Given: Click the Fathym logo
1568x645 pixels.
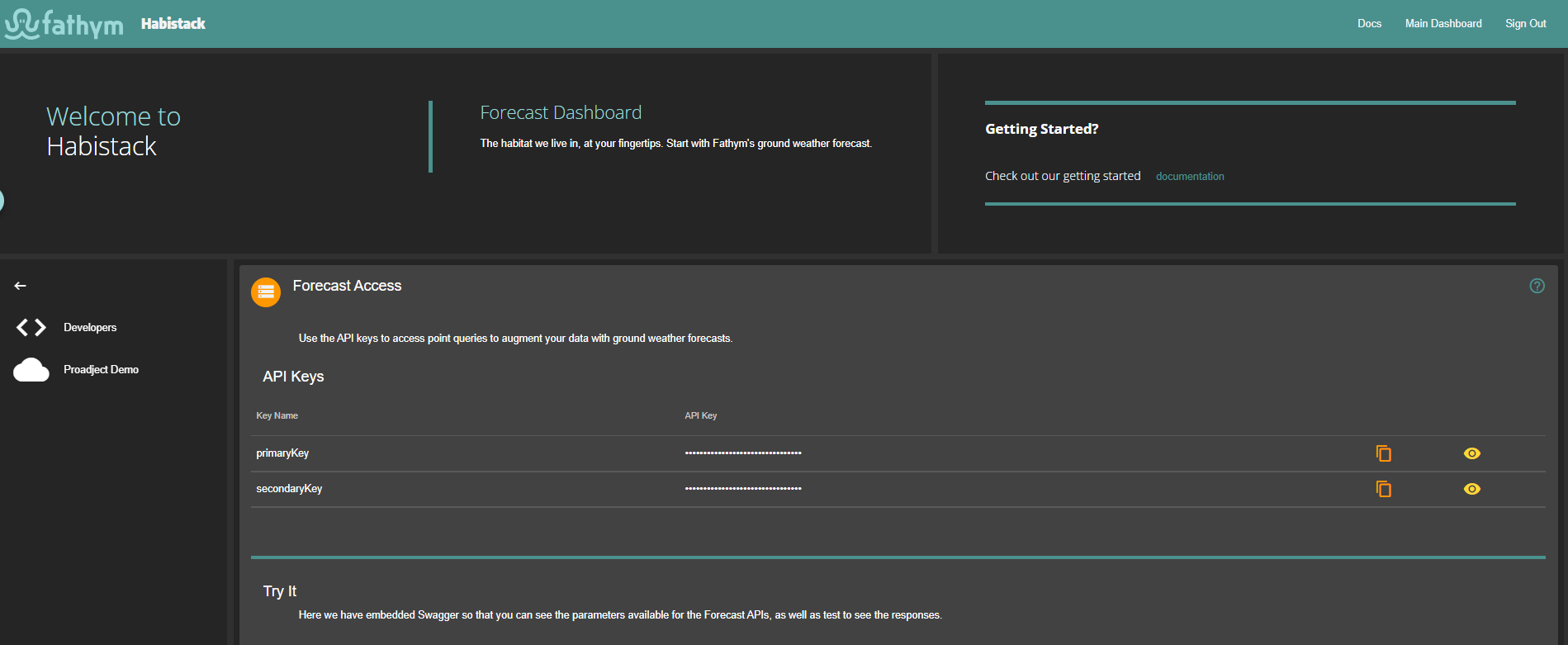Looking at the screenshot, I should tap(64, 24).
